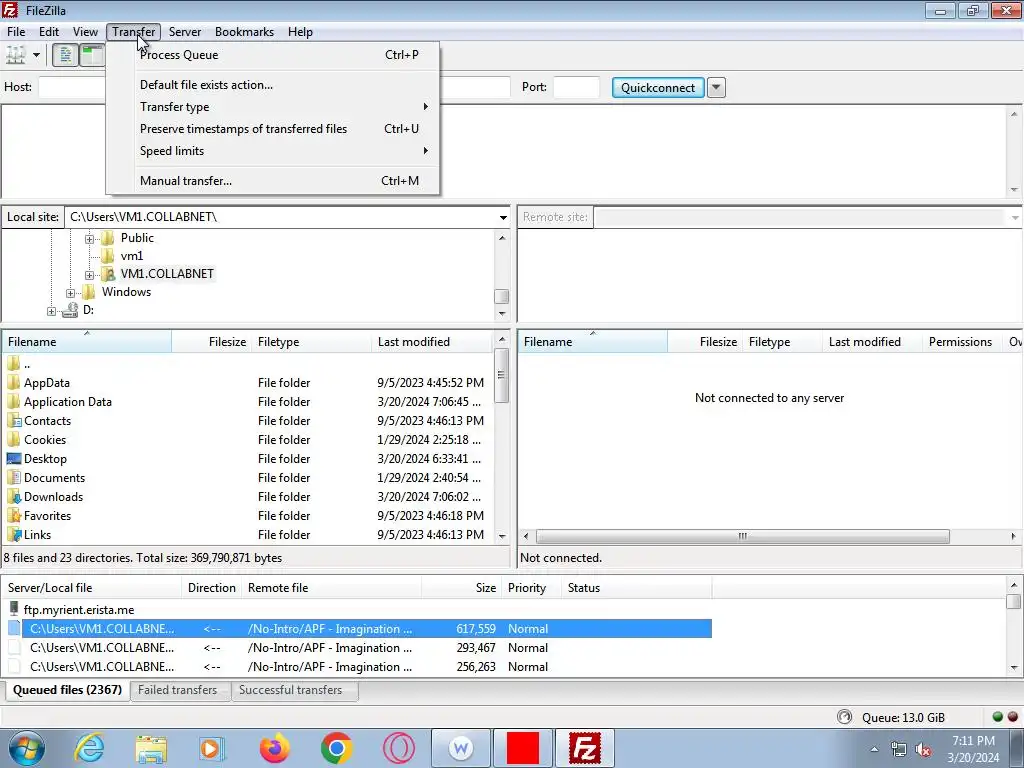
Task: Expand Transfer type submenu
Action: click(273, 106)
